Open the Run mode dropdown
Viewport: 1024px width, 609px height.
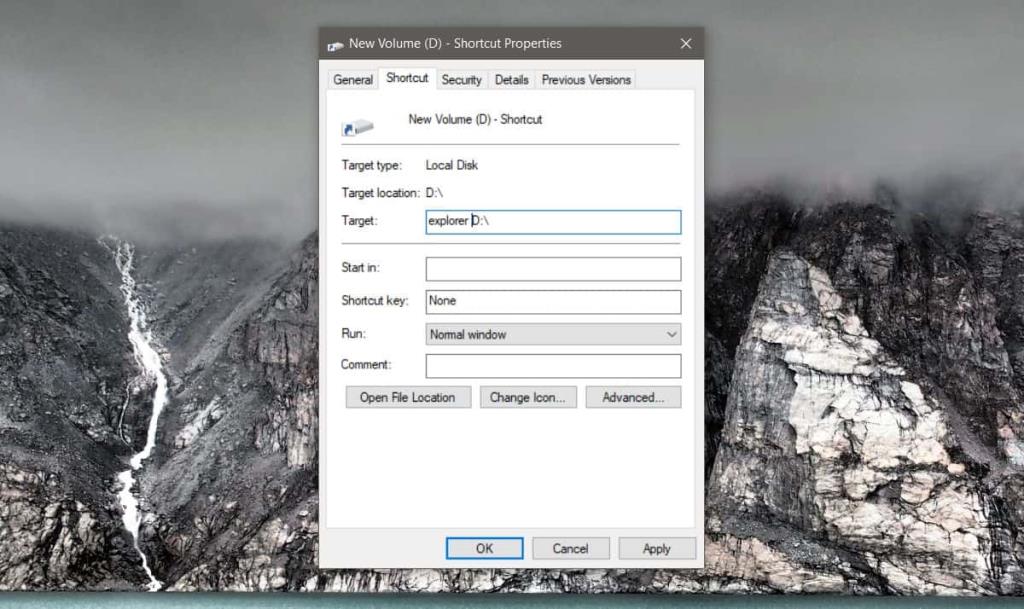point(552,334)
